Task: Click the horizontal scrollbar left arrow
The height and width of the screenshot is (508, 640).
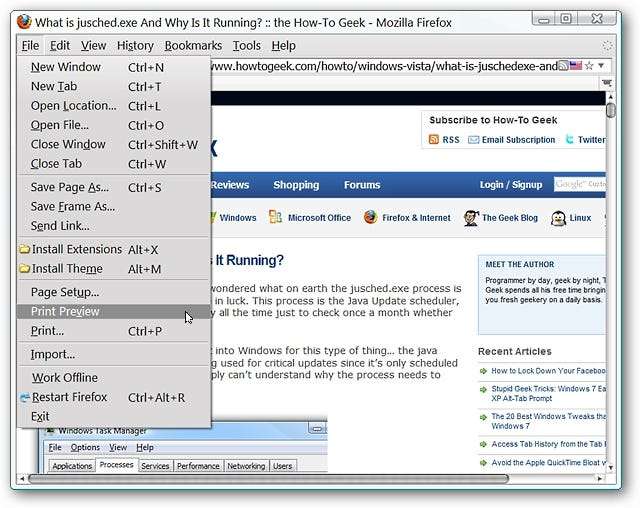Action: tap(22, 478)
